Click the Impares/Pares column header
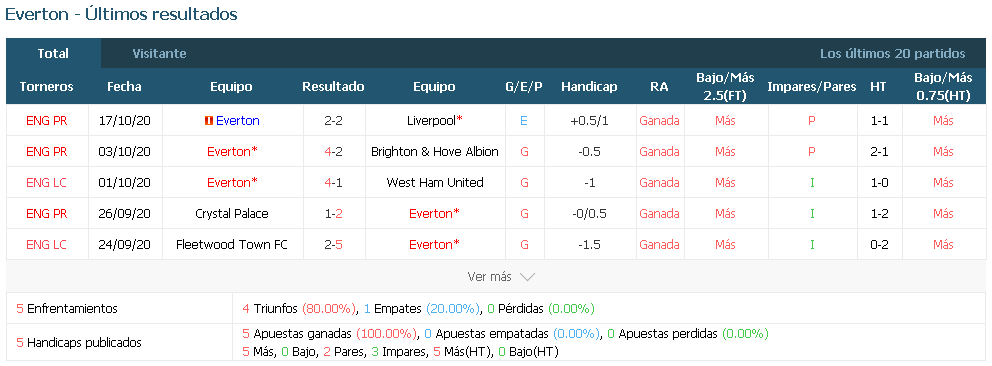 click(812, 87)
